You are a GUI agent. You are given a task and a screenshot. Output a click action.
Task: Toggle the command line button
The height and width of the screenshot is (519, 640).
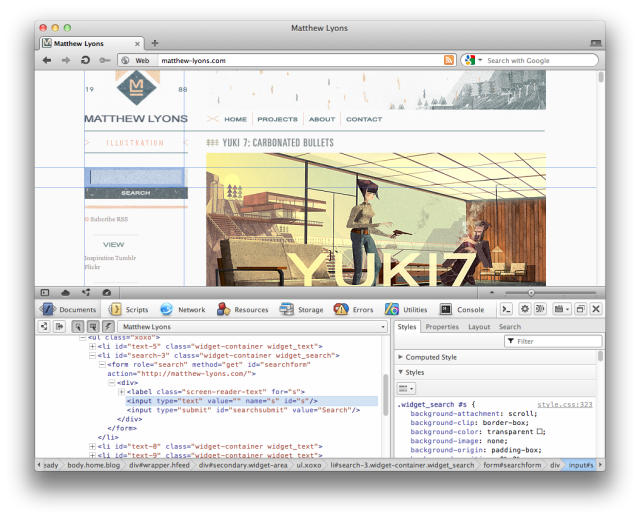click(x=506, y=309)
